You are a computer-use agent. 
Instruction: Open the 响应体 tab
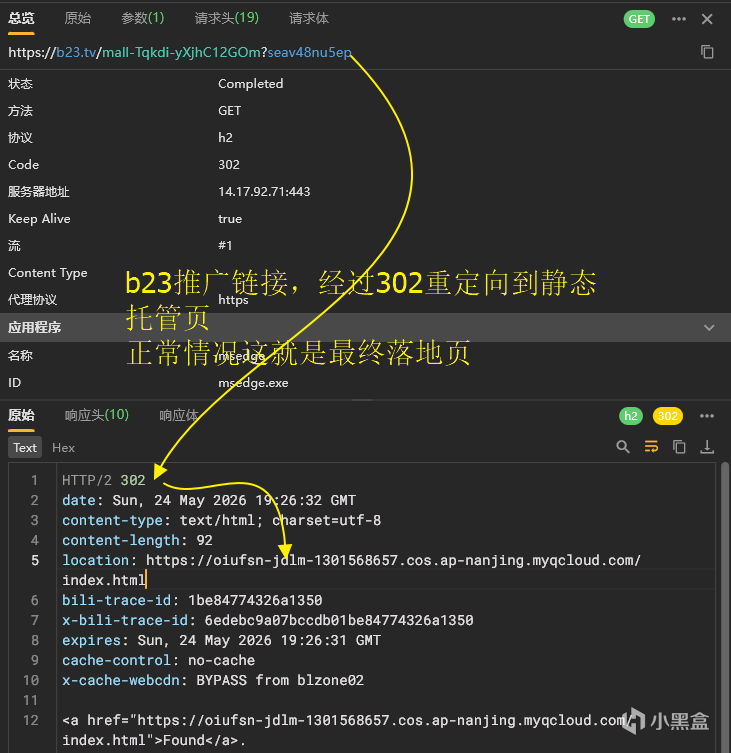click(179, 415)
